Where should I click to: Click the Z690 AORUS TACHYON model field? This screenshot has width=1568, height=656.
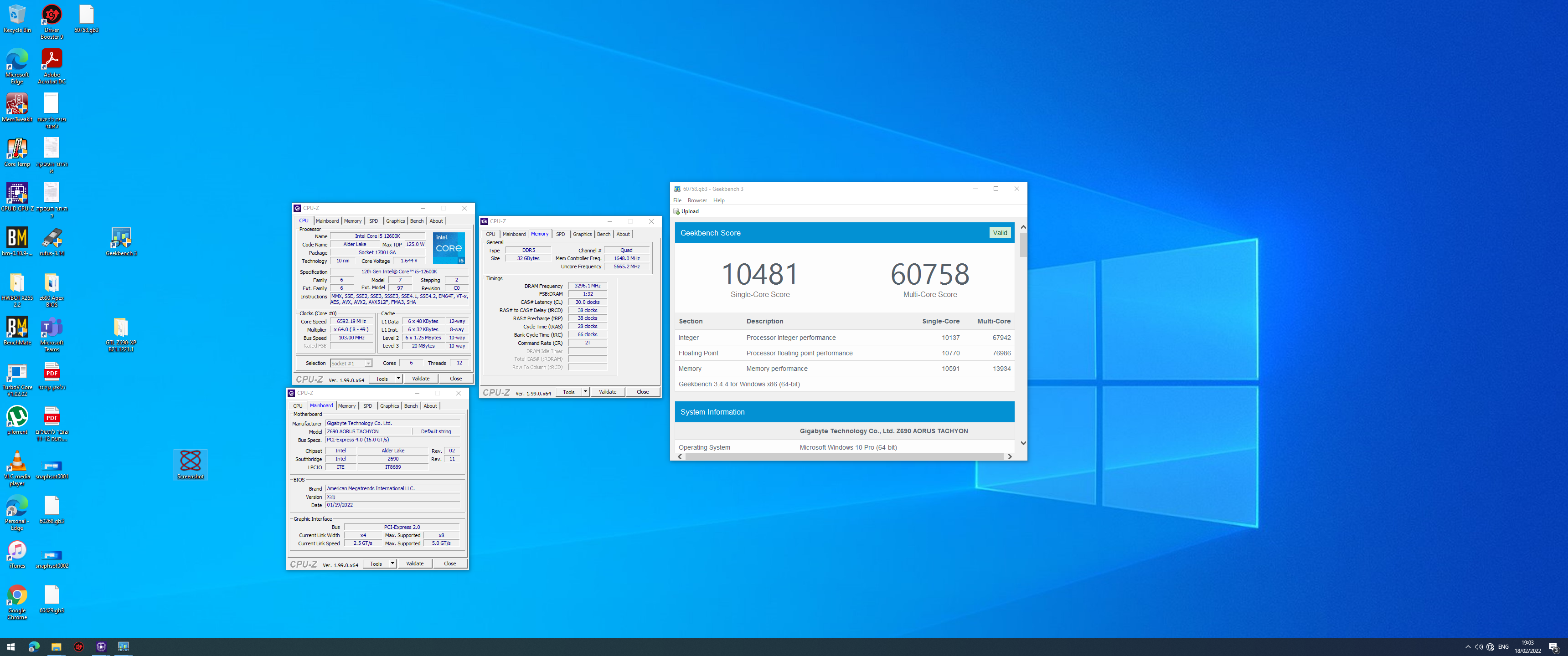[x=368, y=431]
